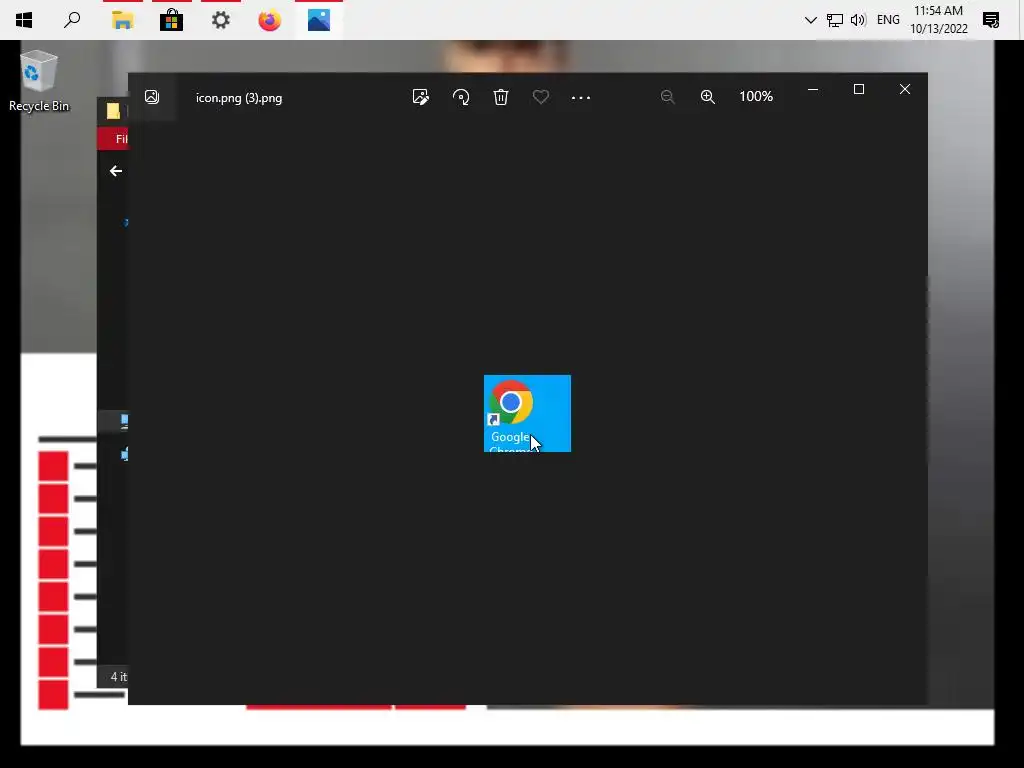Rotate the image in Photos
This screenshot has width=1024, height=768.
pyautogui.click(x=461, y=97)
